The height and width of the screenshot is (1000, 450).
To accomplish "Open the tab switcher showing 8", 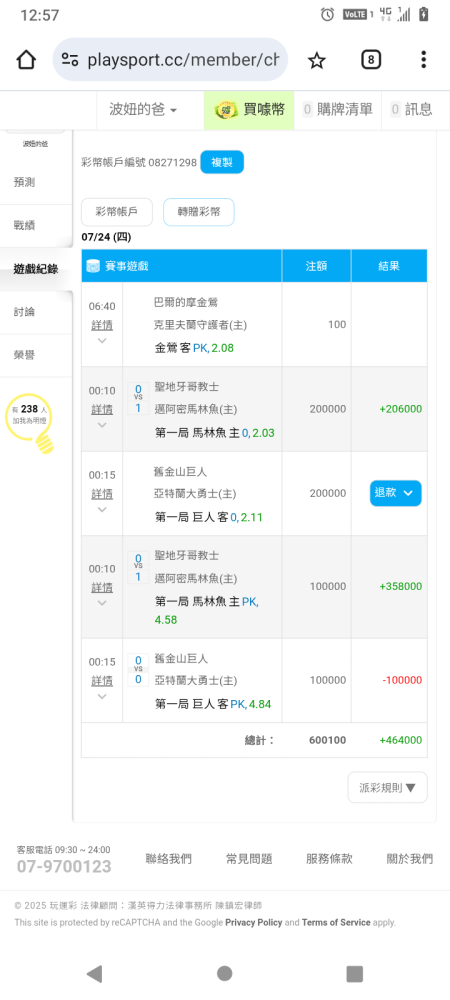I will point(371,60).
